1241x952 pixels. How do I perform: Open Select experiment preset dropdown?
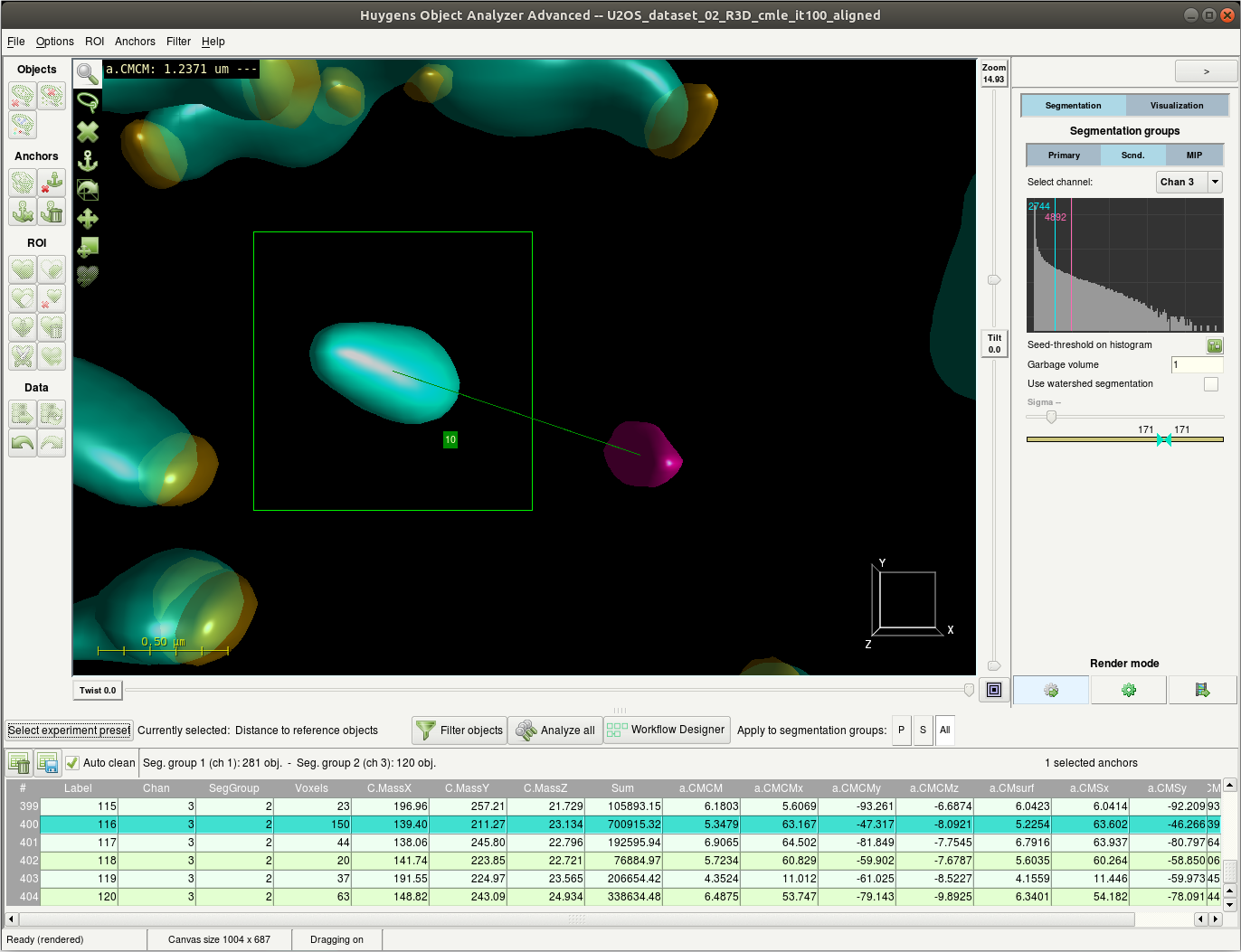(70, 730)
